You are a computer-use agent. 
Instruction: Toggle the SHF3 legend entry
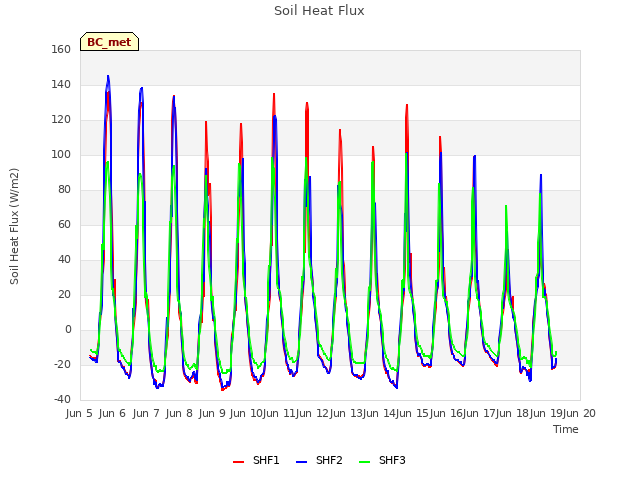tap(382, 460)
